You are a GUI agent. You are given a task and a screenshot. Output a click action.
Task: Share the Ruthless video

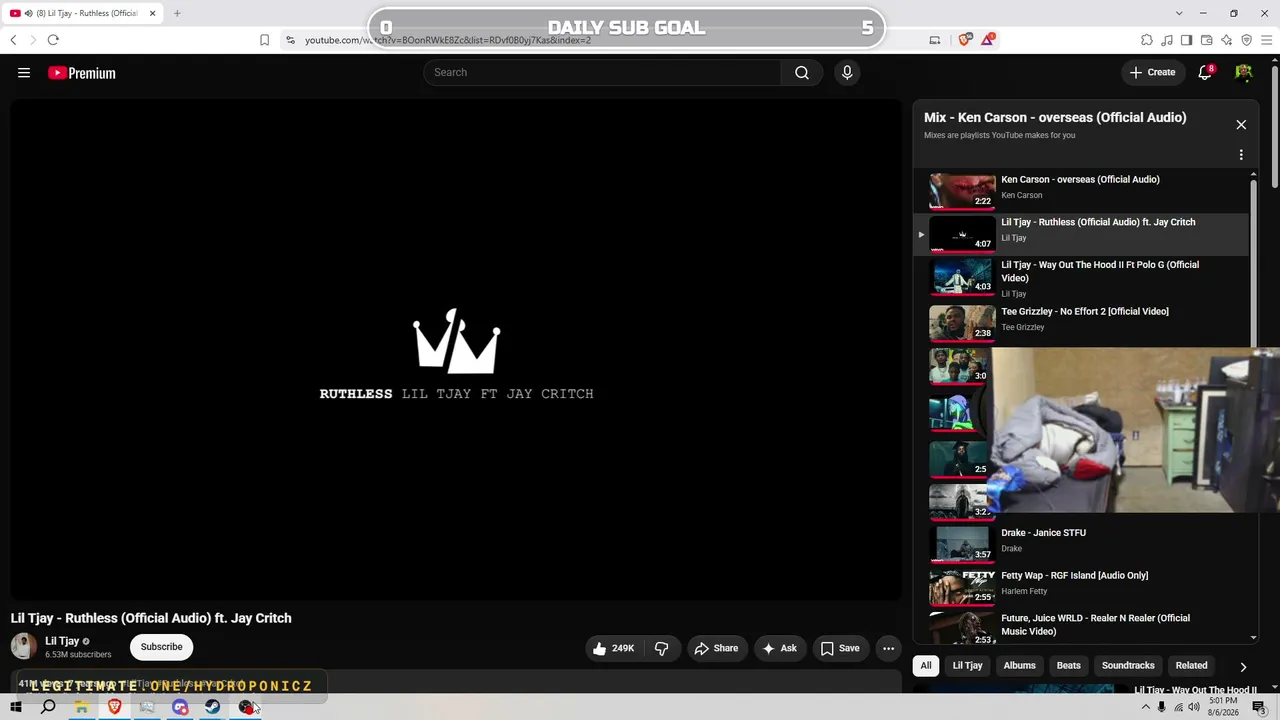pyautogui.click(x=716, y=648)
